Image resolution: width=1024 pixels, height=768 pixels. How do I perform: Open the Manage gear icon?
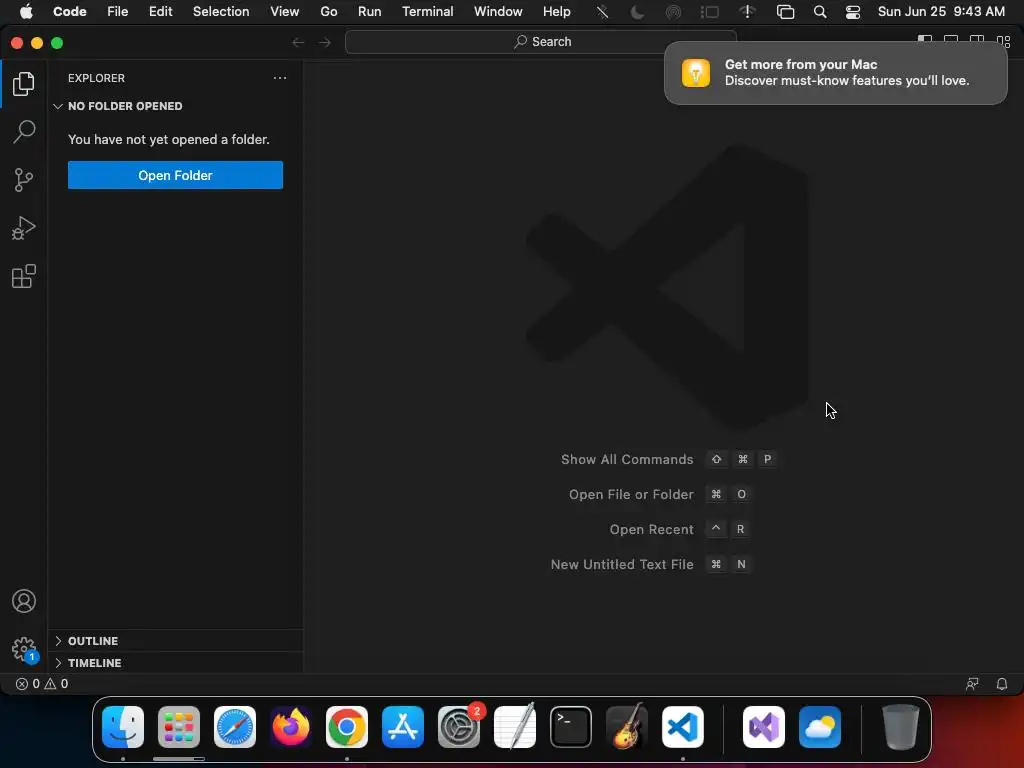[24, 649]
